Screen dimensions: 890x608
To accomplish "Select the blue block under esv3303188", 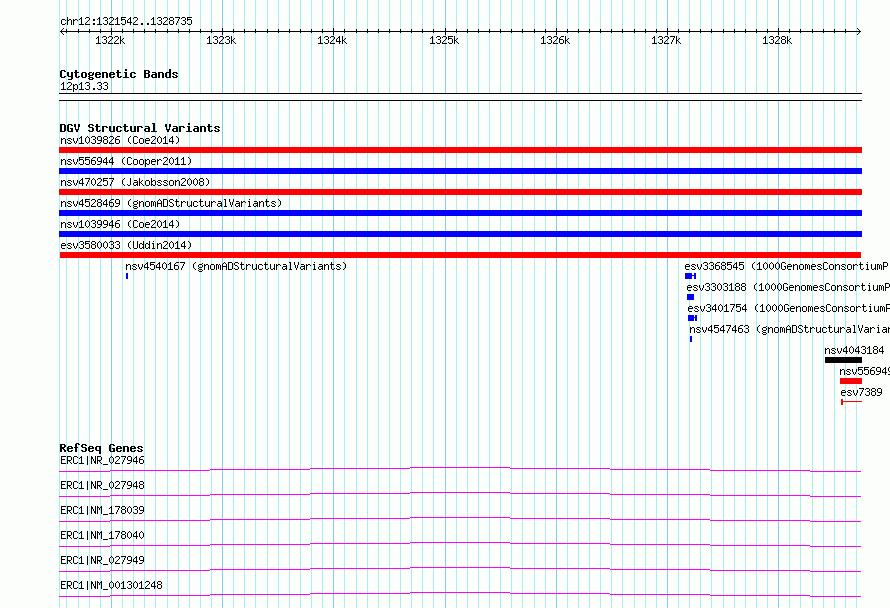I will (x=690, y=297).
